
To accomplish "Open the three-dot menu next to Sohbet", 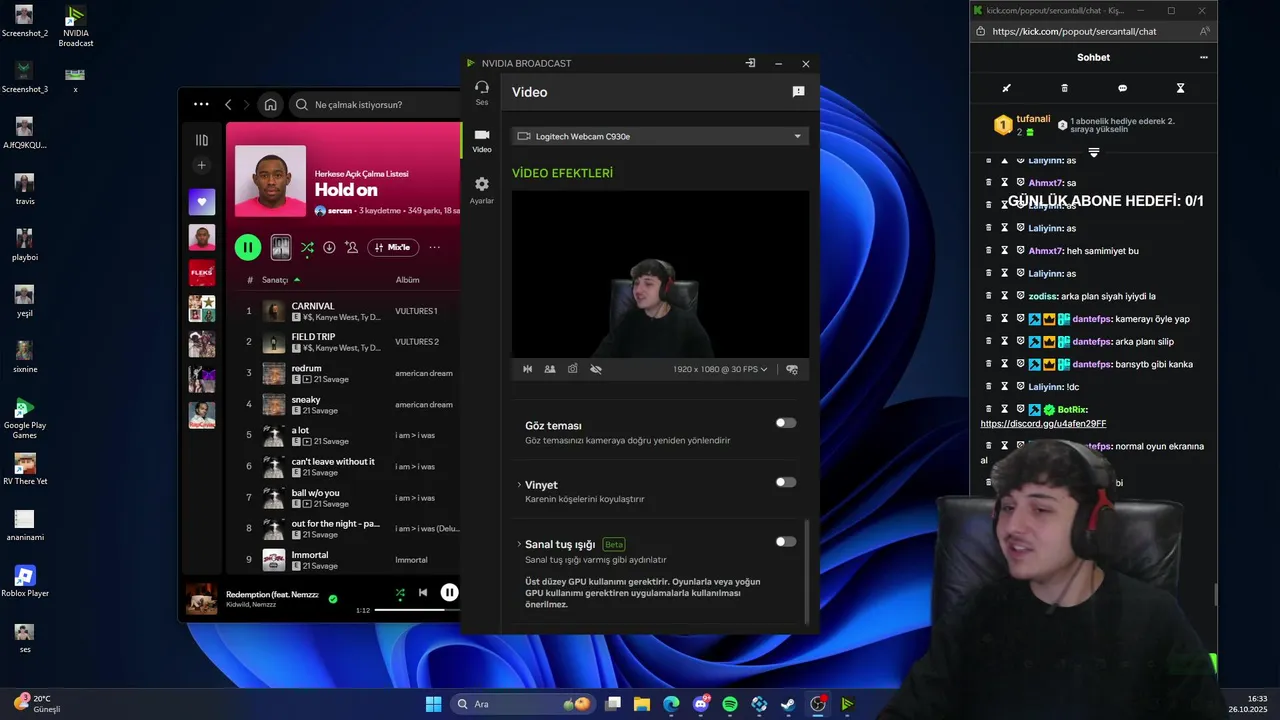I will 1204,57.
